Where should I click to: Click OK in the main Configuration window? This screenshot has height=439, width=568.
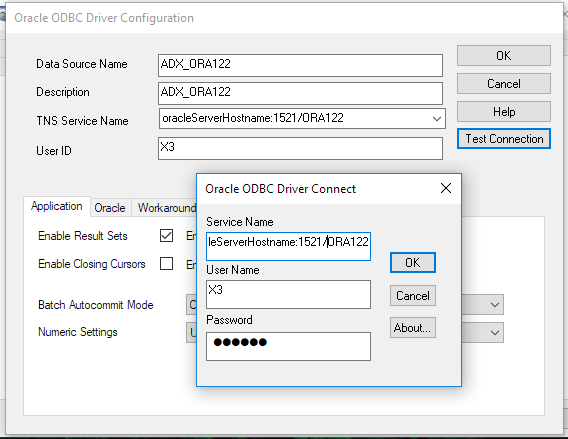504,56
